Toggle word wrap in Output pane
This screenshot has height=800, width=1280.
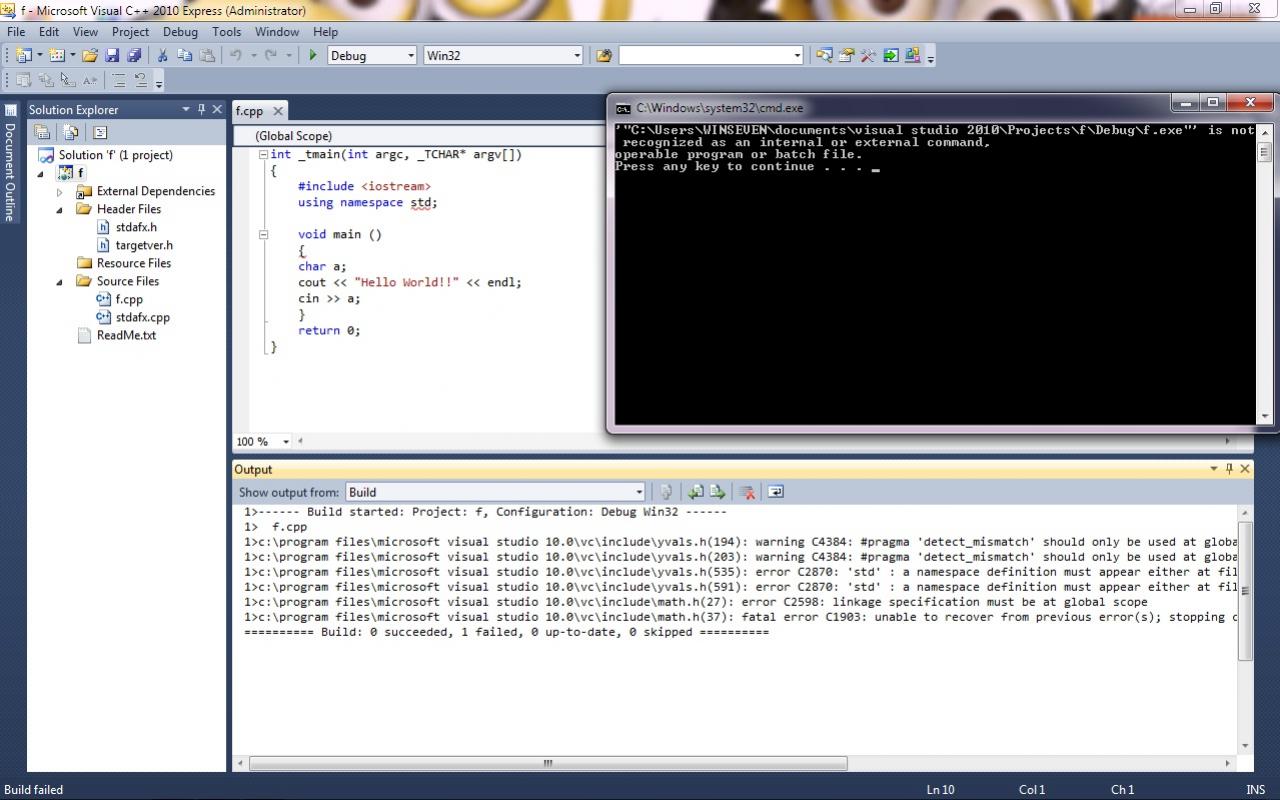point(775,492)
